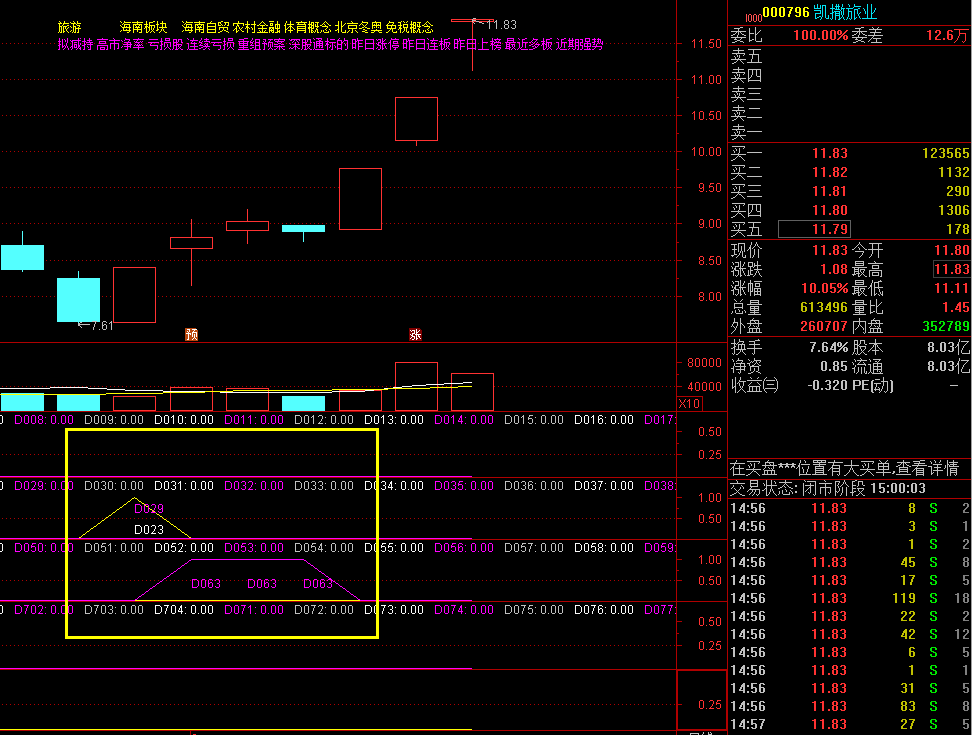Click the pink 高市净率 label

[120, 45]
